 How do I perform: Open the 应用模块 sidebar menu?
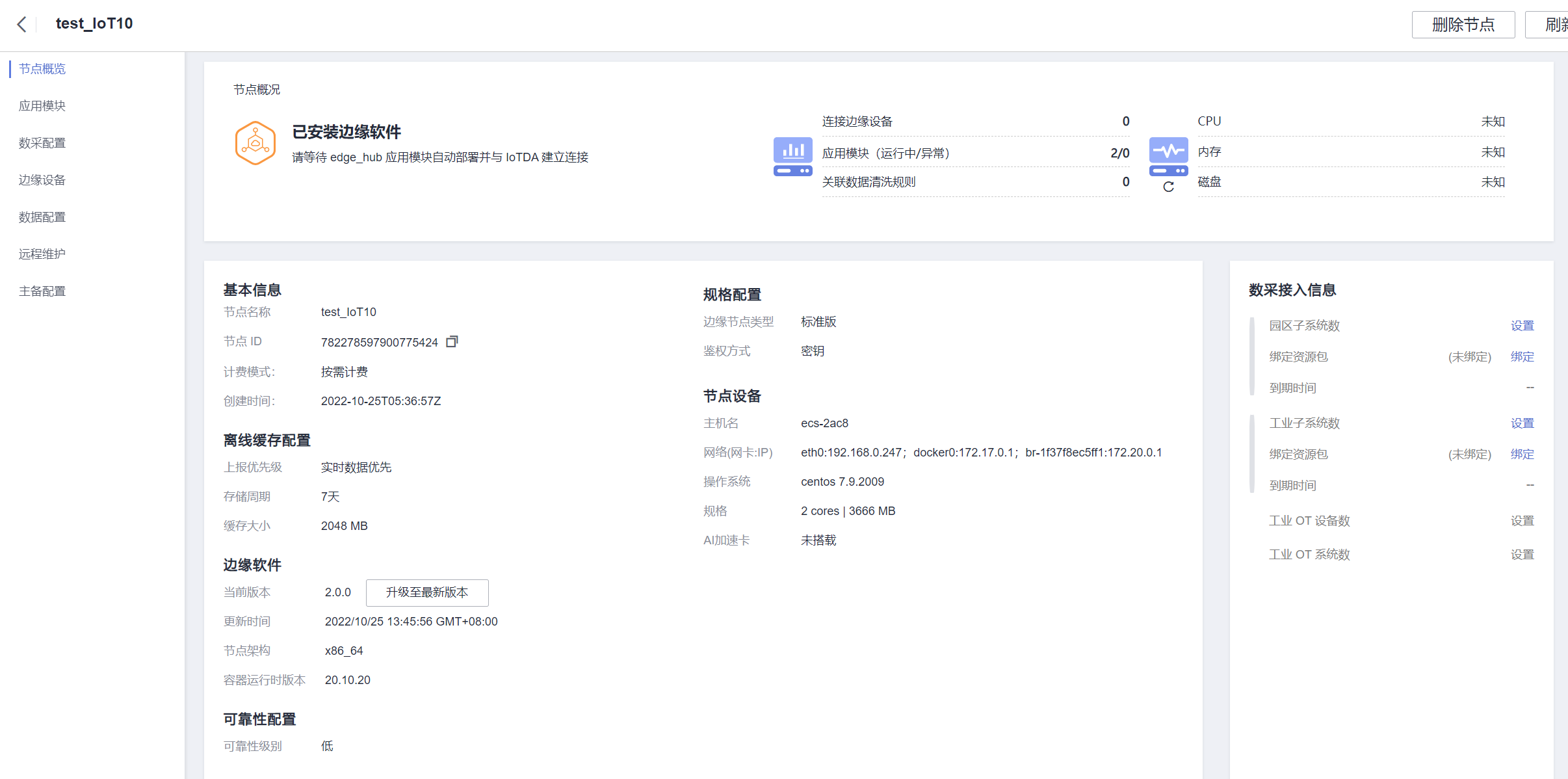point(42,106)
